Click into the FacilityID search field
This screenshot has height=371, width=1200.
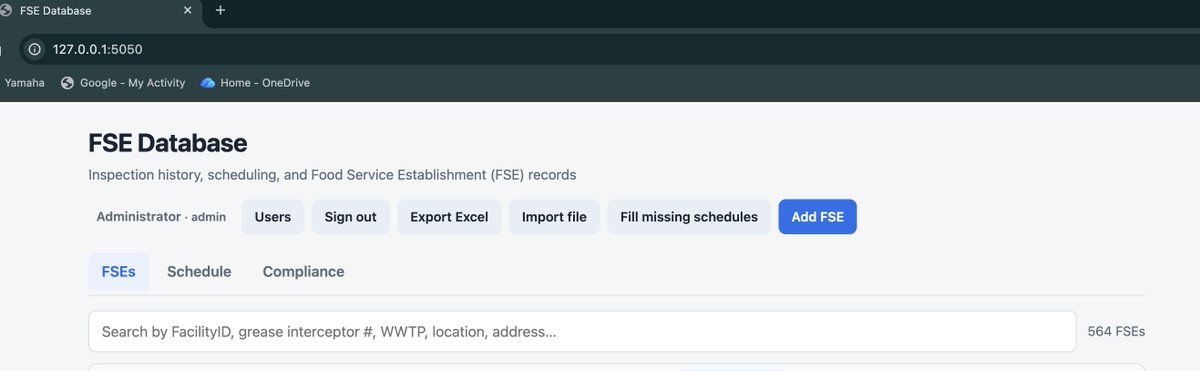pyautogui.click(x=583, y=331)
